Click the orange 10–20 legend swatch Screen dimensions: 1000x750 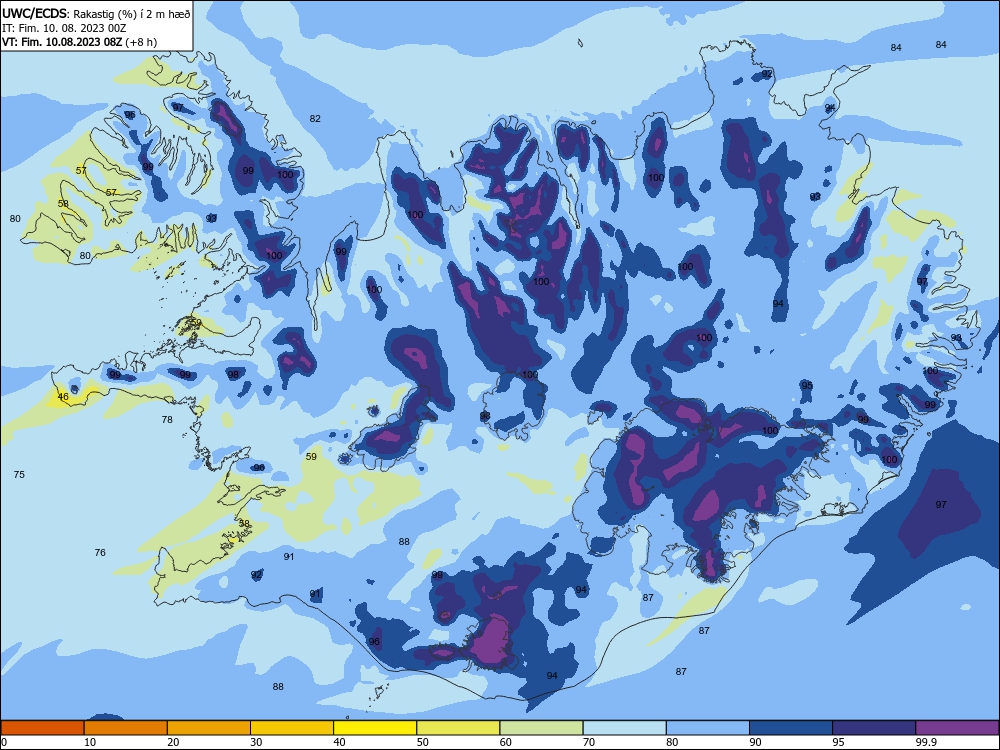126,728
